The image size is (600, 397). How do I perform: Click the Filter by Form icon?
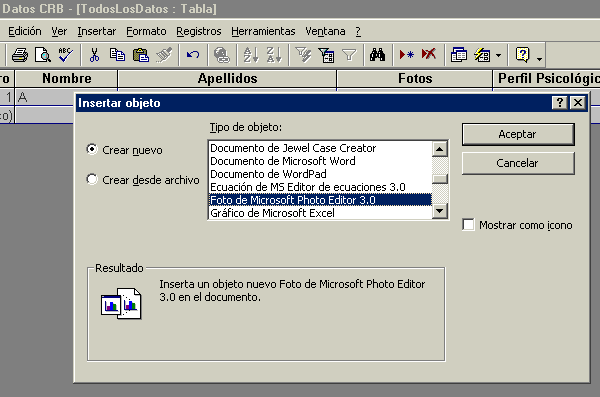click(326, 55)
